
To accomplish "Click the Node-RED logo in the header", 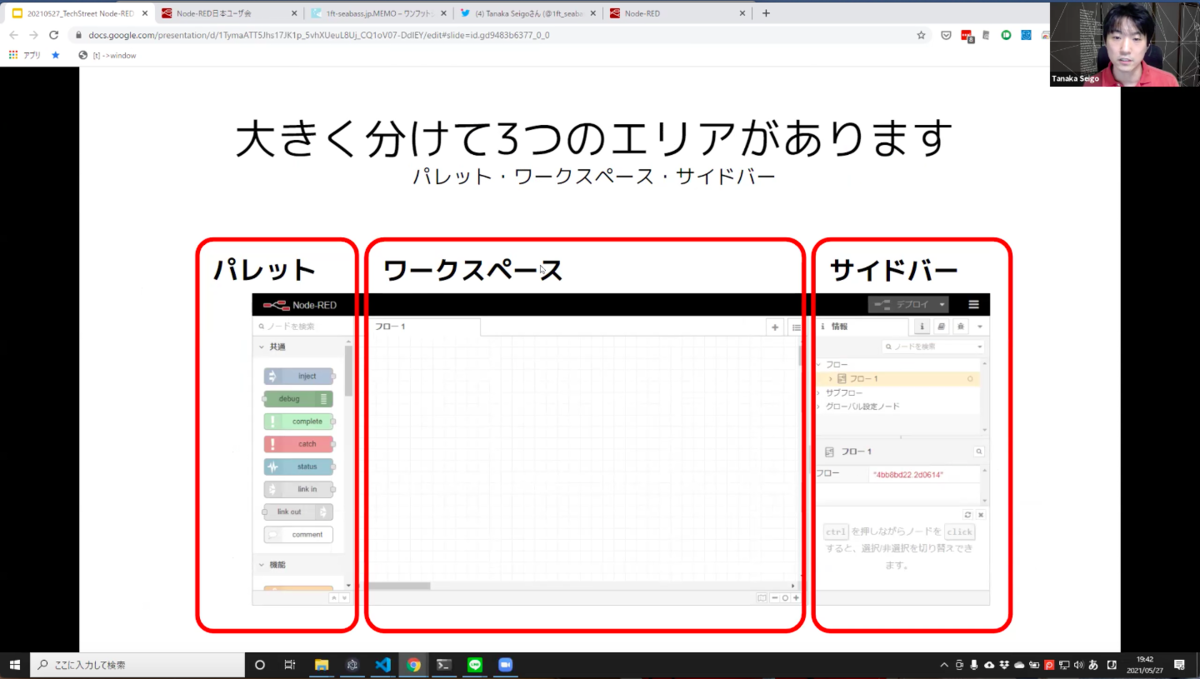I will (x=300, y=305).
